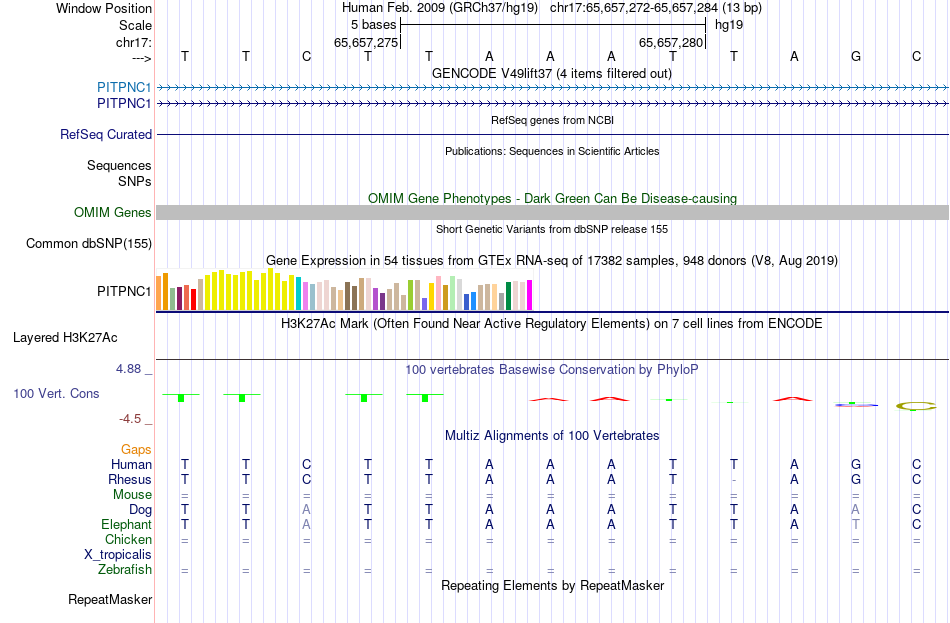950x623 pixels.
Task: Click the Mouse species label
Action: click(132, 495)
